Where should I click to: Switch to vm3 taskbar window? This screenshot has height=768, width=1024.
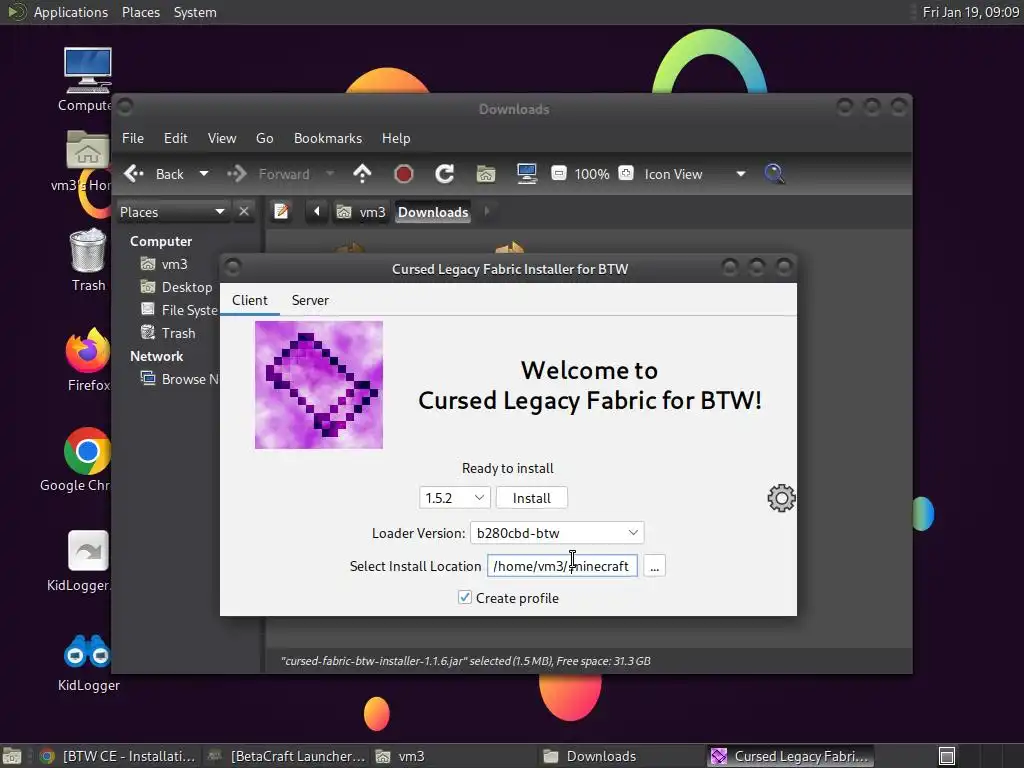tap(452, 756)
